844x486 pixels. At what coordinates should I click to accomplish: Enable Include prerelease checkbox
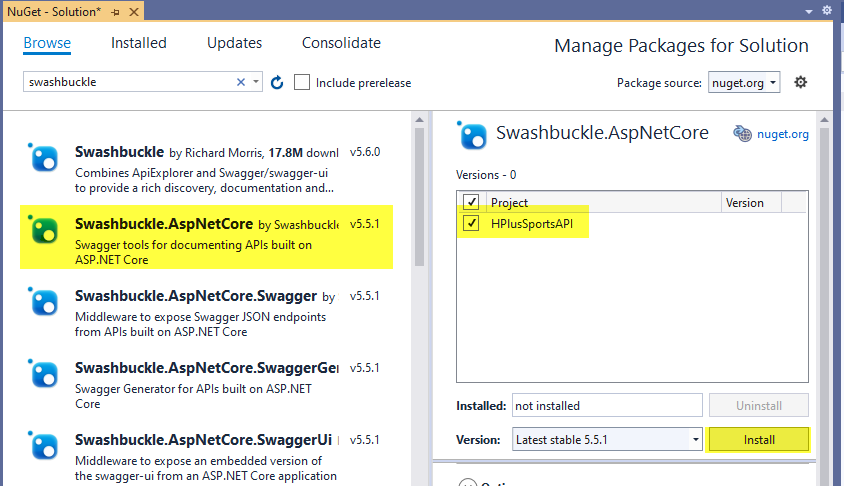(x=302, y=82)
